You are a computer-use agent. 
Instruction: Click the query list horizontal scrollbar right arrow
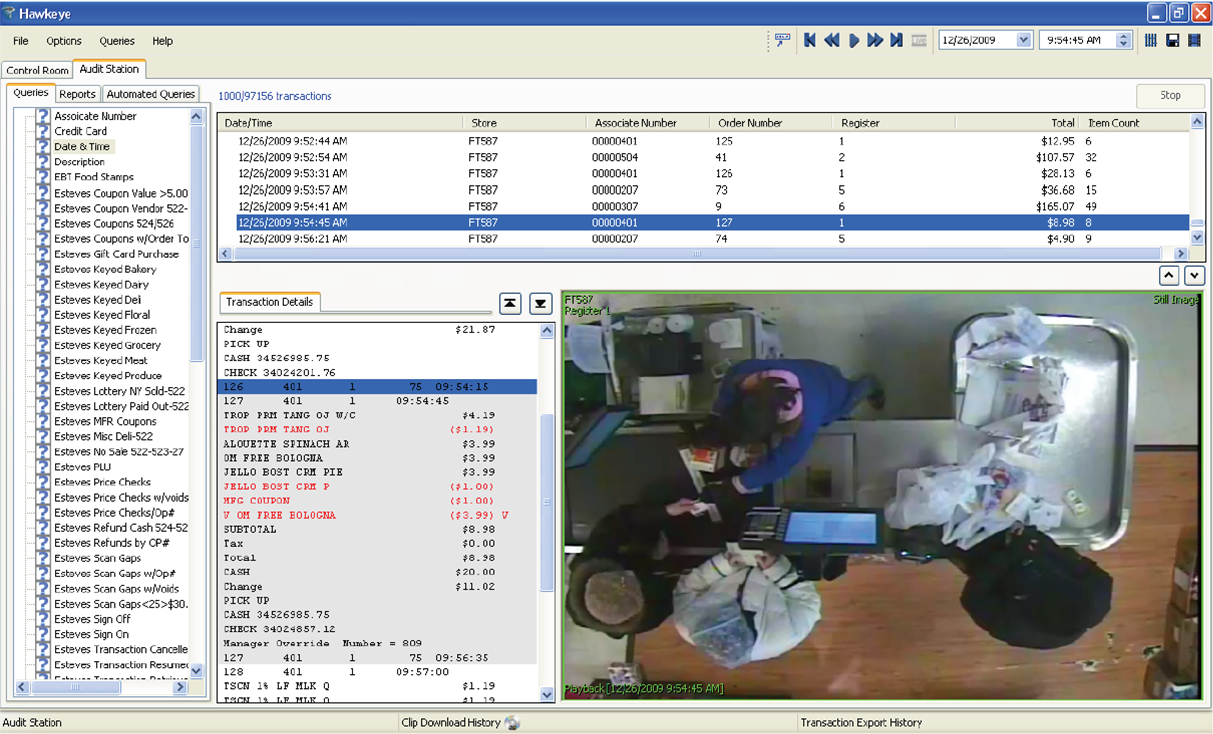point(180,687)
